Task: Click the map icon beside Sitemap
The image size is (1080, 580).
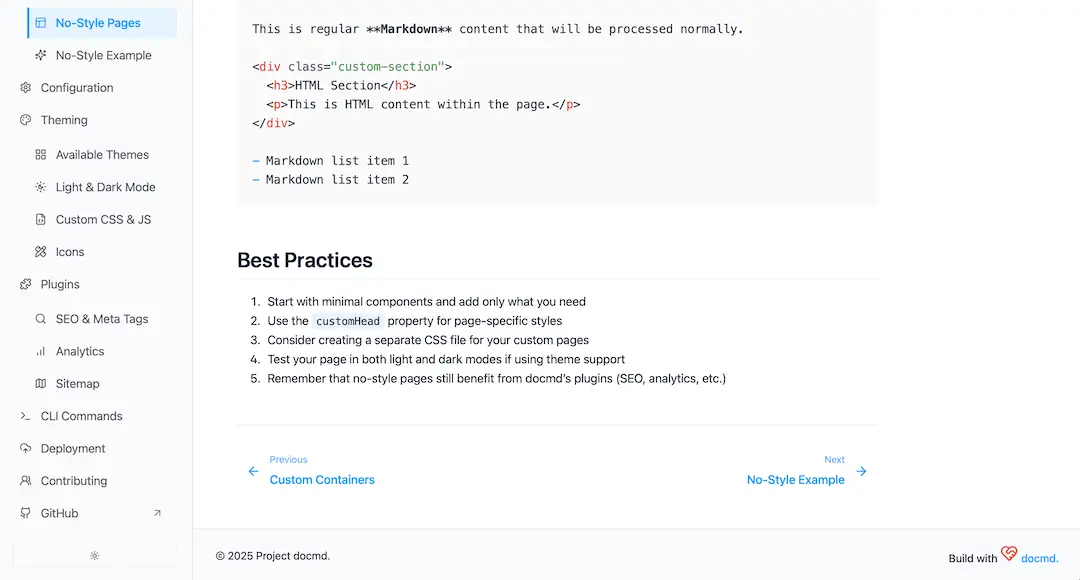Action: point(41,383)
